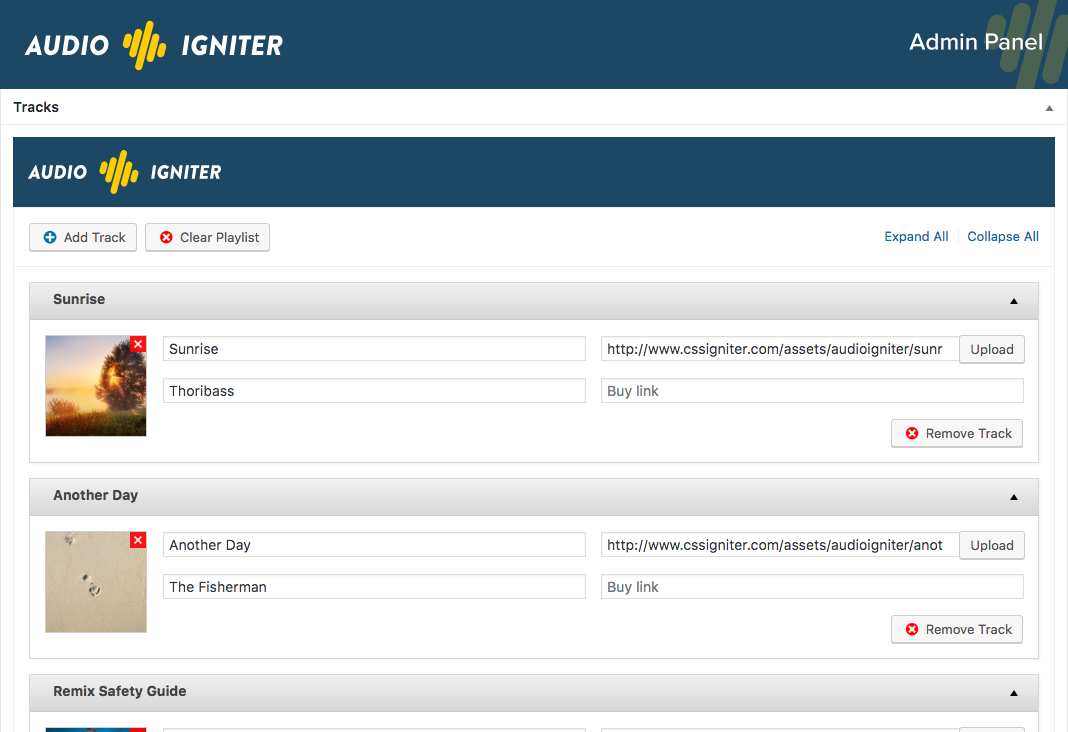This screenshot has width=1068, height=732.
Task: Focus the Sunrise title input field
Action: 374,349
